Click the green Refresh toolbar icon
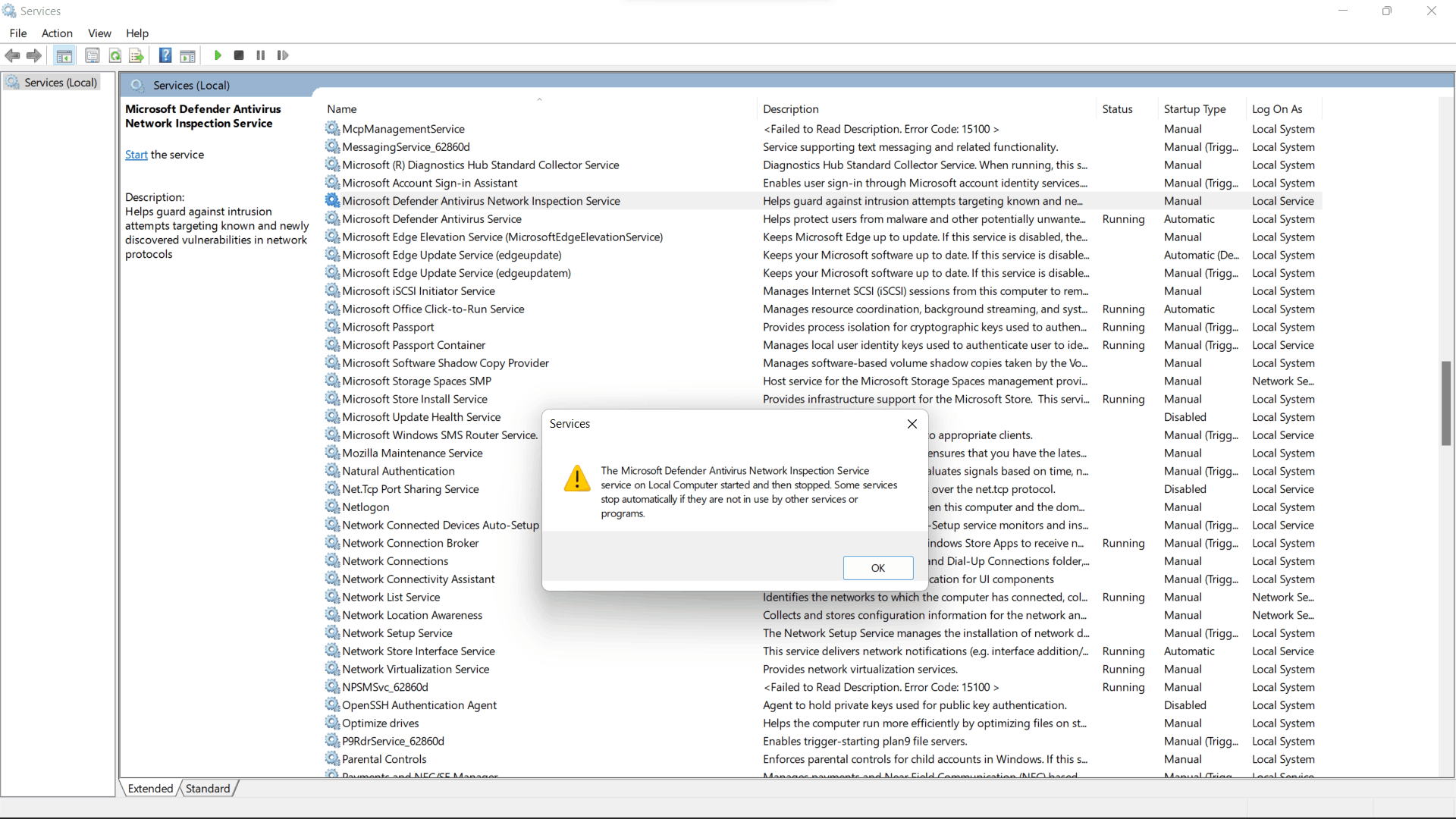Image resolution: width=1456 pixels, height=819 pixels. click(x=115, y=55)
